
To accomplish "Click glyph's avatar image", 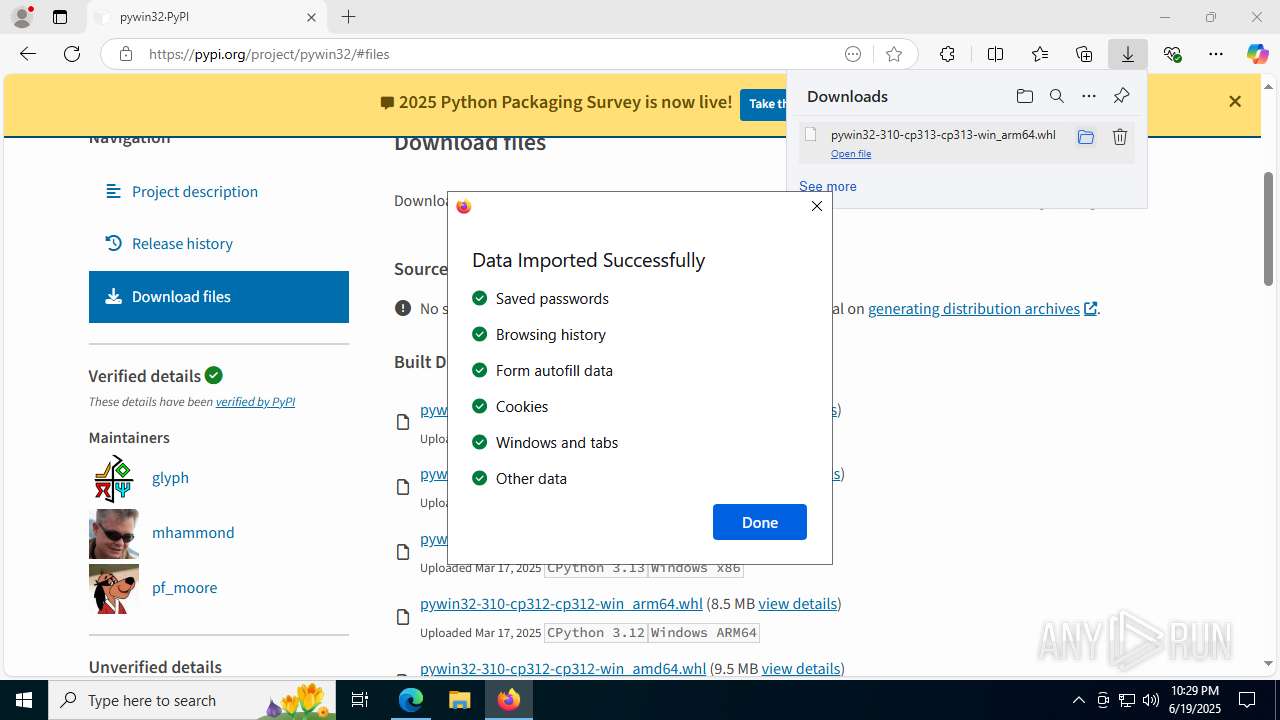I will click(114, 478).
